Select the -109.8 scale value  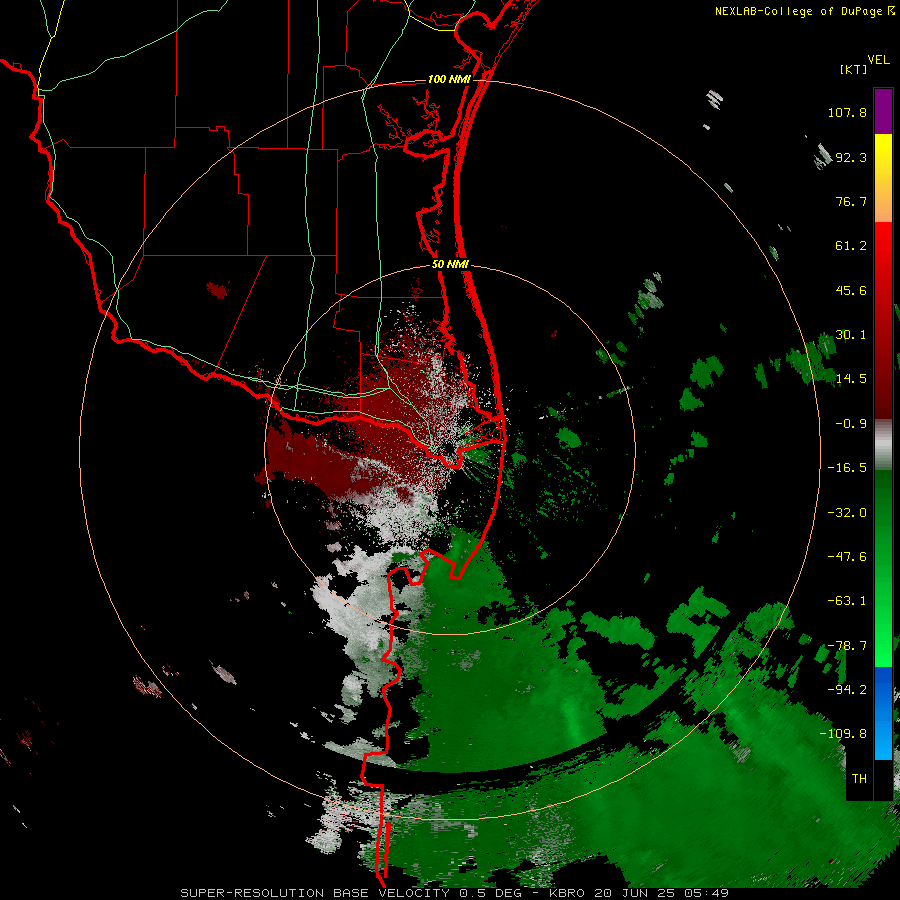tap(843, 734)
